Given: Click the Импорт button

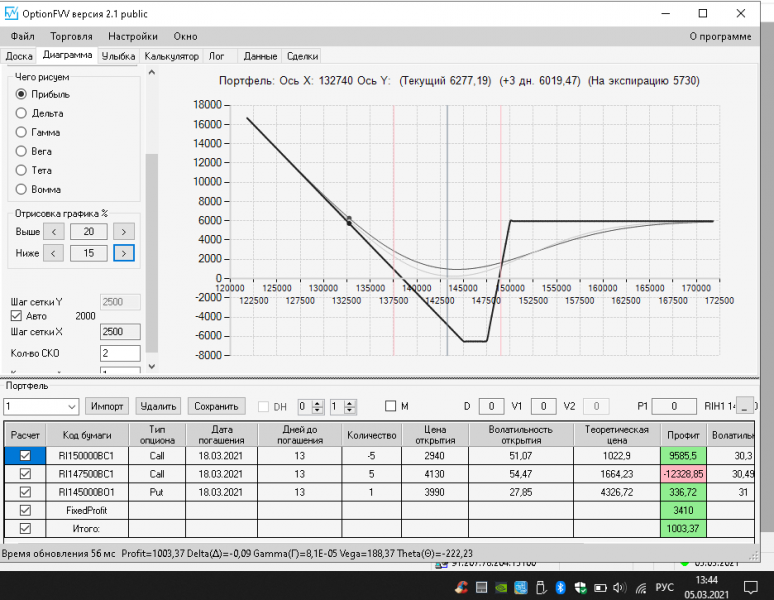Looking at the screenshot, I should (x=107, y=406).
